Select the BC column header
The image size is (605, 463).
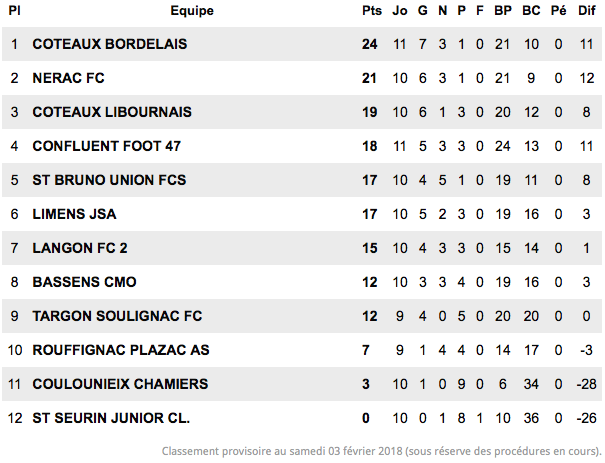click(531, 11)
